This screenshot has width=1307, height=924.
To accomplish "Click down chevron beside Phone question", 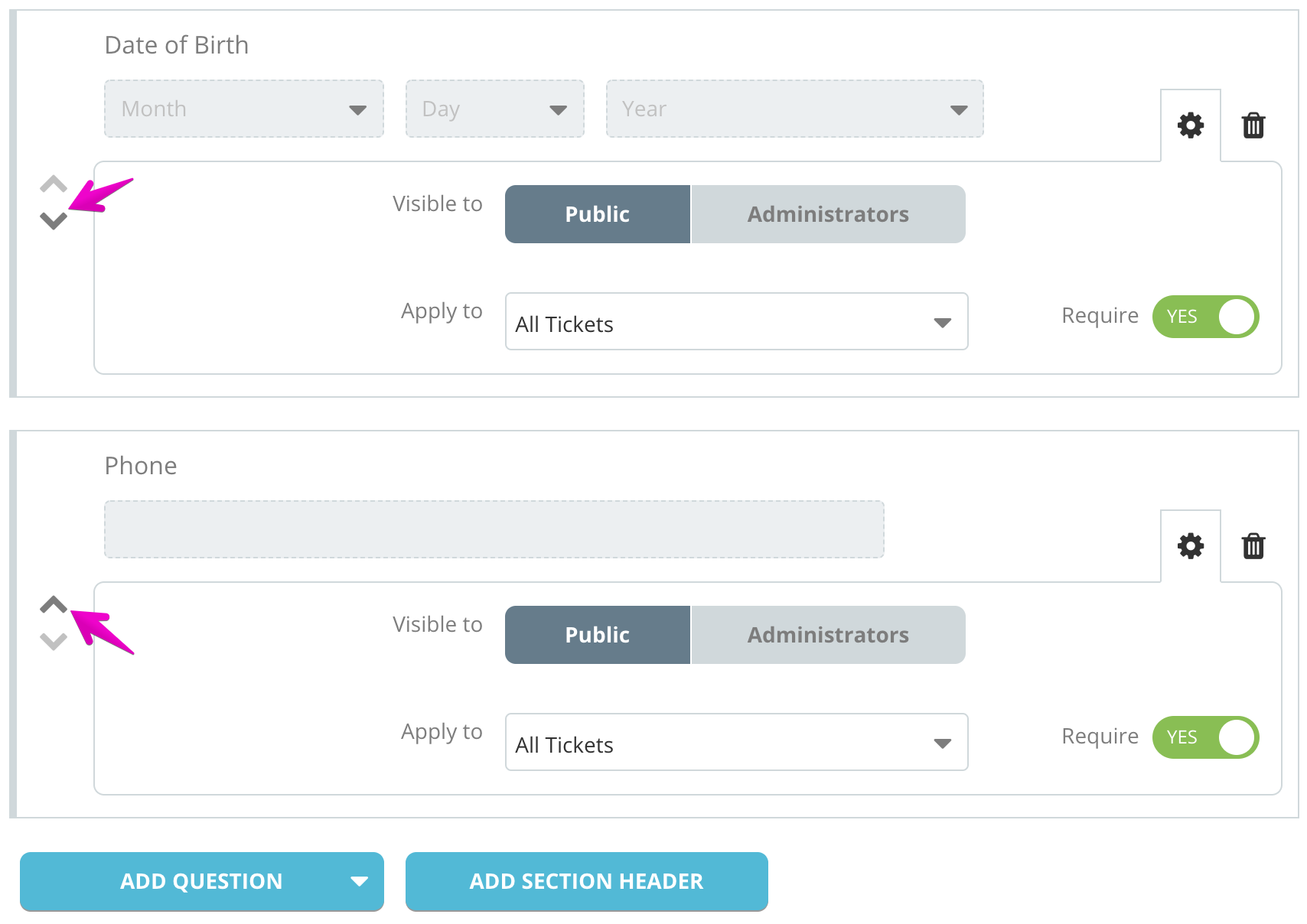I will [x=54, y=641].
